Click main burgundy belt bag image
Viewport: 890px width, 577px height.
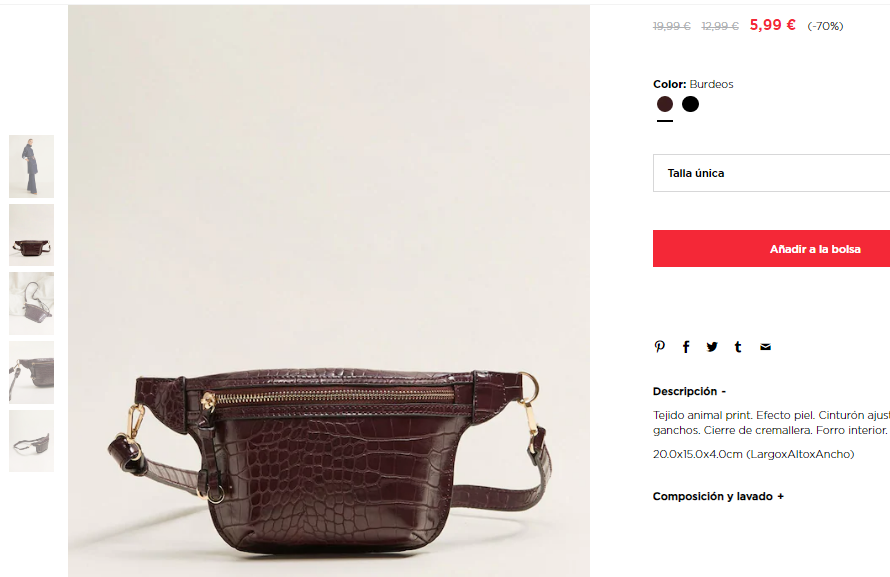[x=329, y=291]
